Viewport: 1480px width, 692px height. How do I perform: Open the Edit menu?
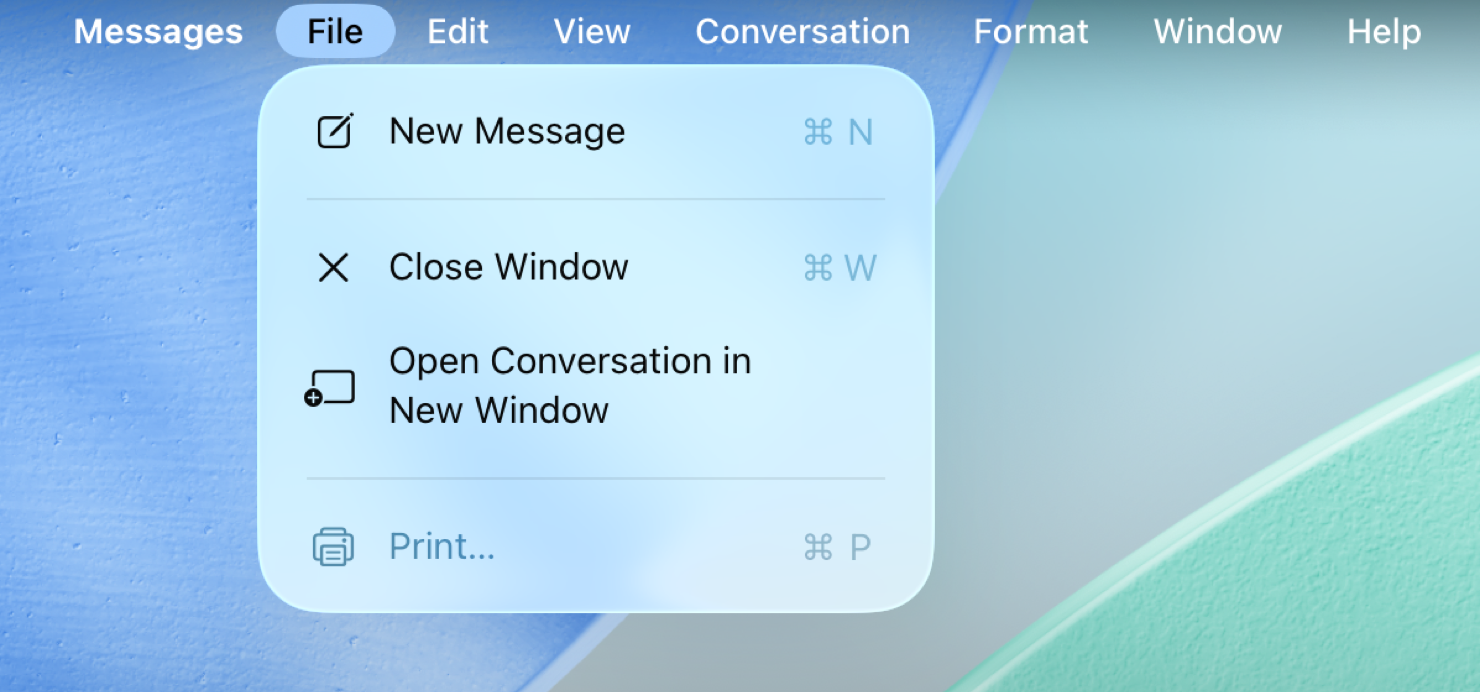pyautogui.click(x=457, y=31)
